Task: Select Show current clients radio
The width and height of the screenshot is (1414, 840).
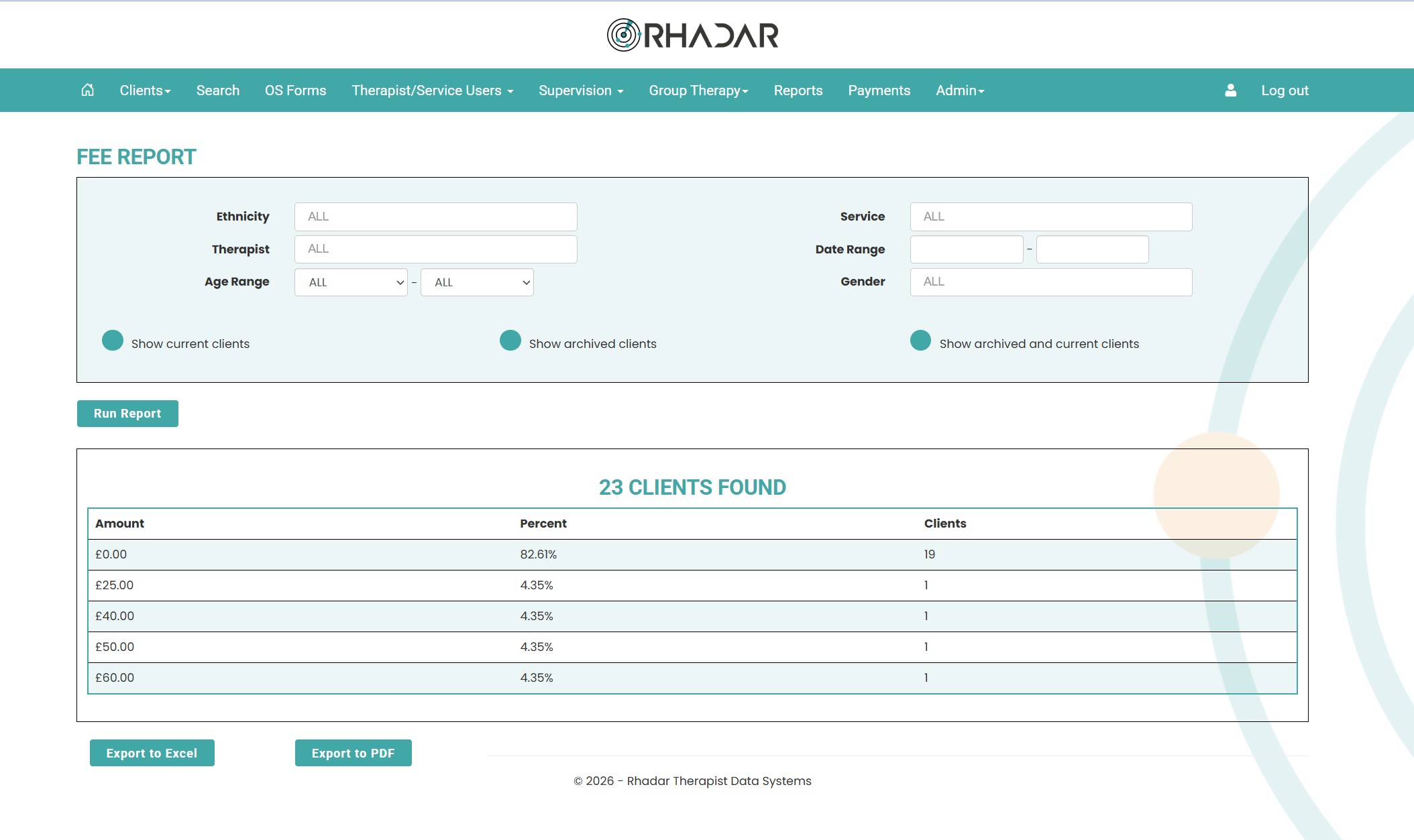Action: 113,341
